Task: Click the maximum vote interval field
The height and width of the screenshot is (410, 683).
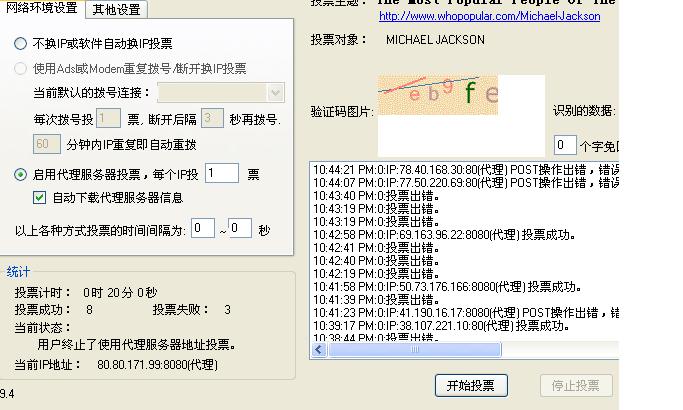Action: tap(239, 229)
